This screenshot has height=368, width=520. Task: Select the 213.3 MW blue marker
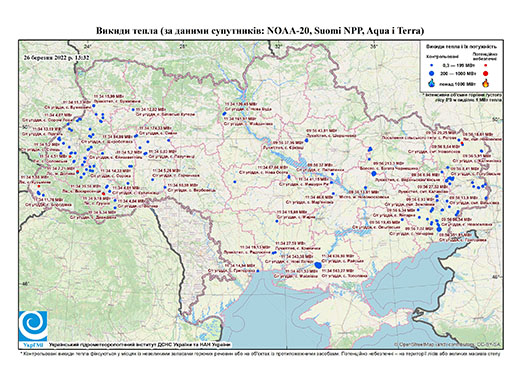374,173
